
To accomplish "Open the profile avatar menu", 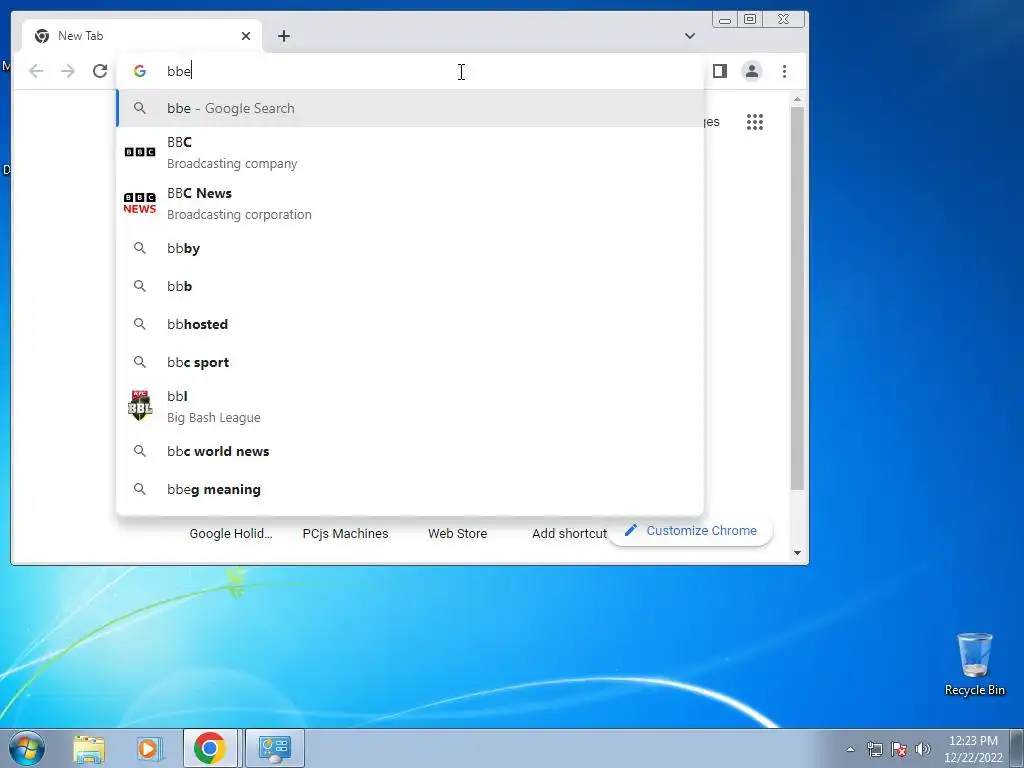I will pos(752,71).
